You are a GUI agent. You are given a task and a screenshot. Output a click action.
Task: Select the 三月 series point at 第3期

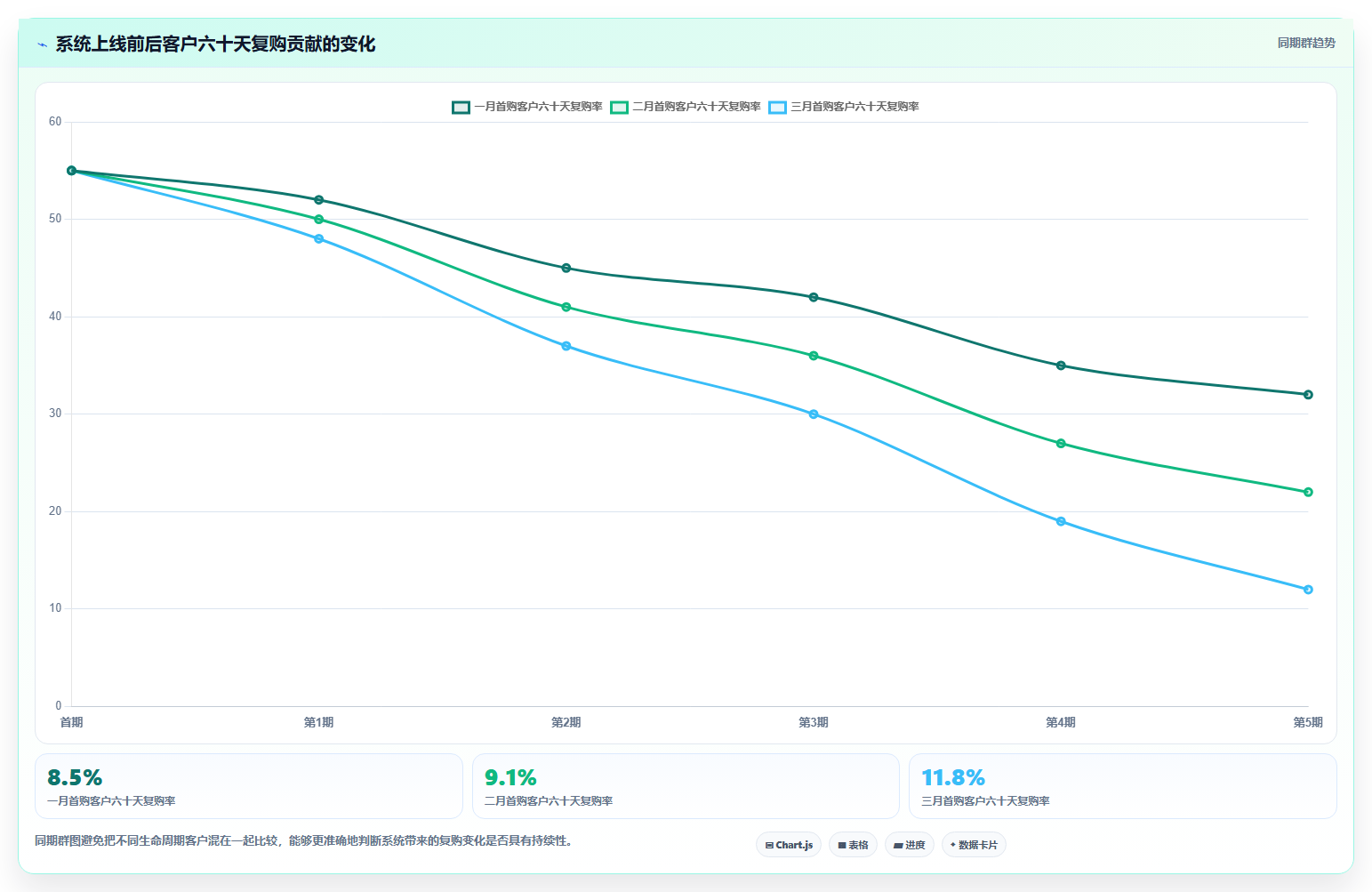pyautogui.click(x=814, y=414)
